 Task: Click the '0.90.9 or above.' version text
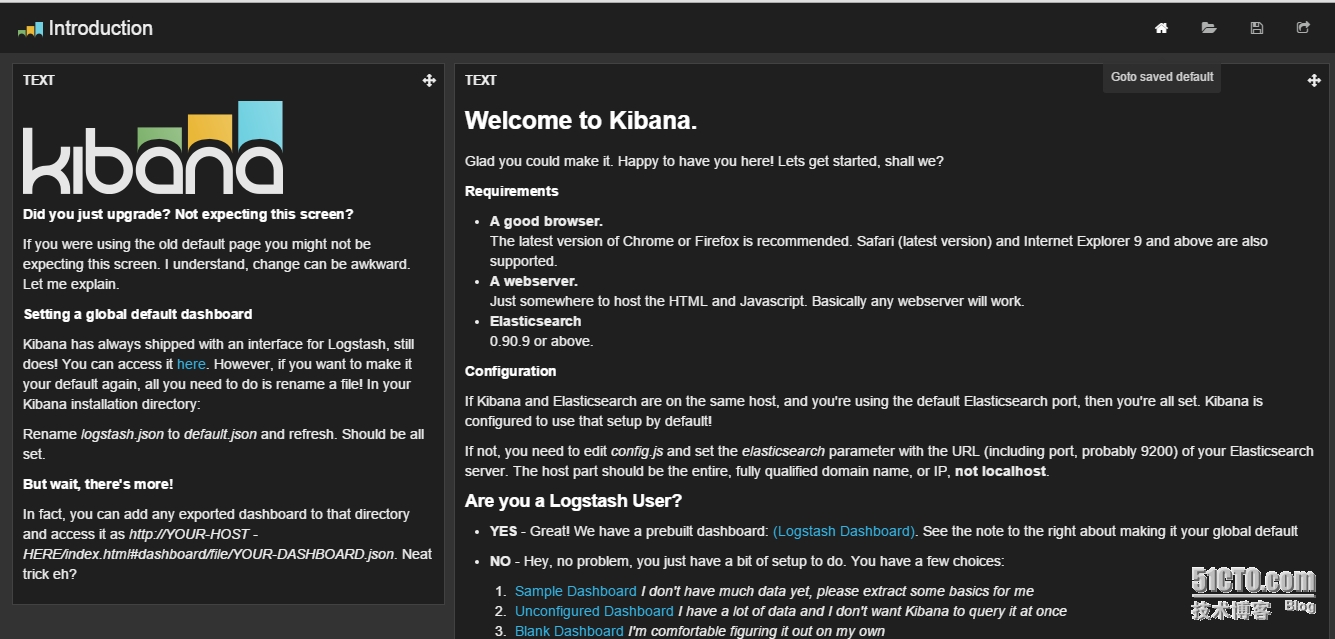click(x=541, y=341)
